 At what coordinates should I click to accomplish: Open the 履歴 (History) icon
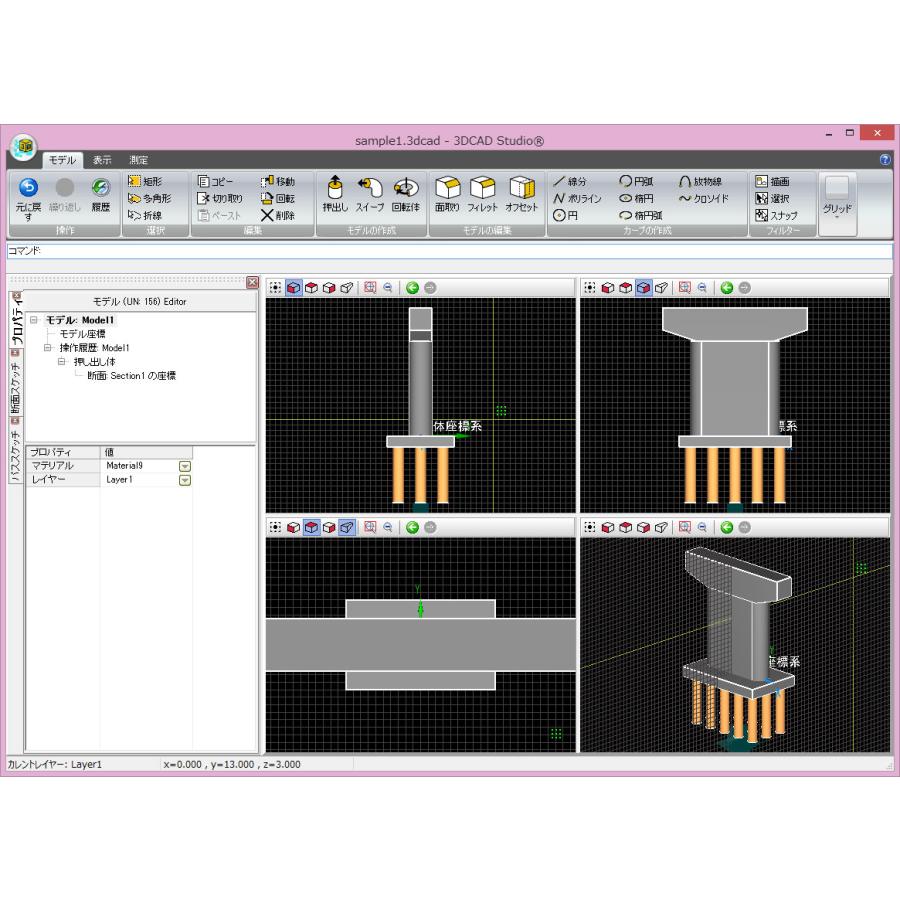coord(100,194)
